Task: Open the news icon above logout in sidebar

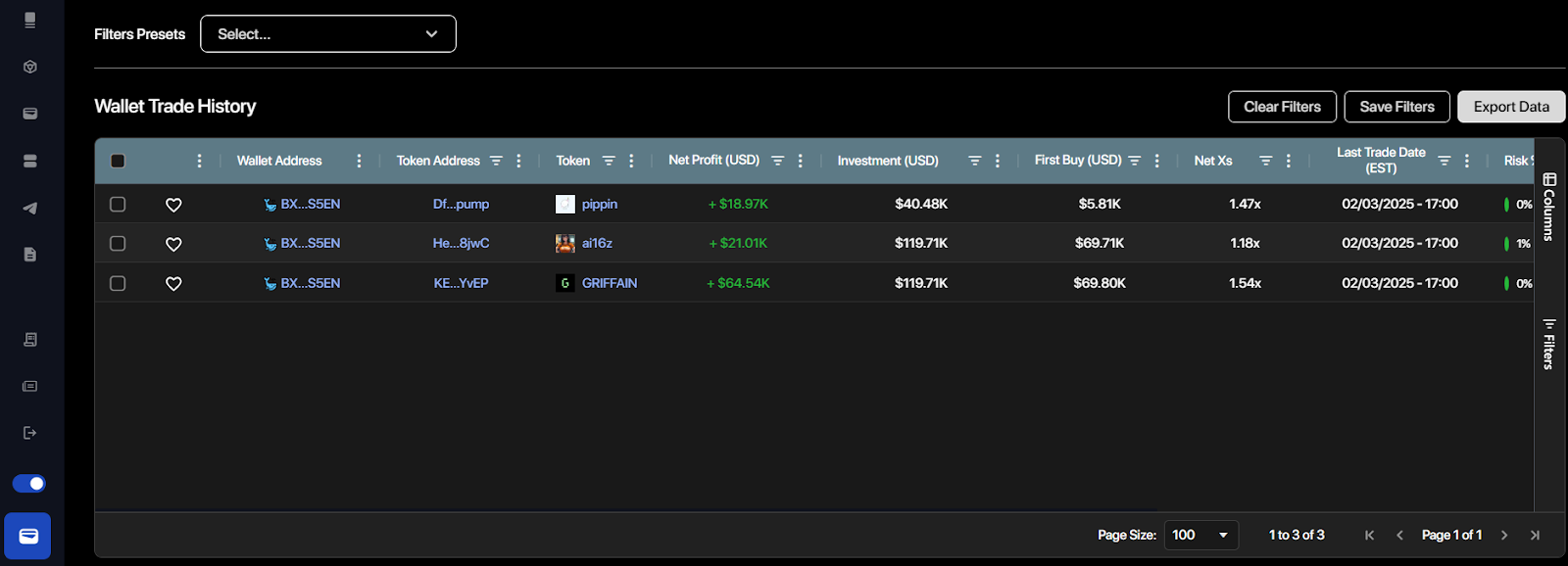Action: coord(30,386)
